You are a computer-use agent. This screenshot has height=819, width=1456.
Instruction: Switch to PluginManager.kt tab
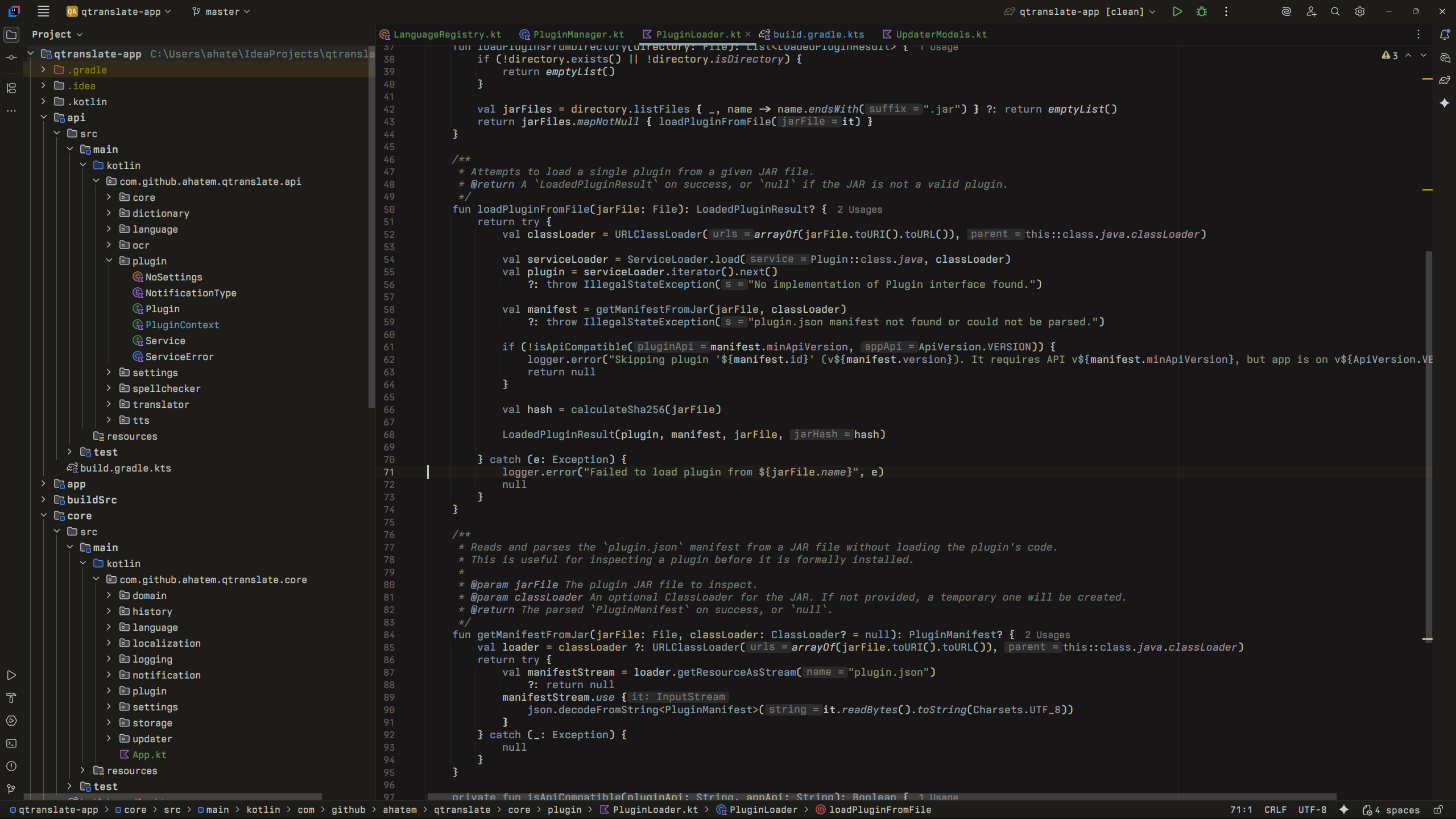572,35
